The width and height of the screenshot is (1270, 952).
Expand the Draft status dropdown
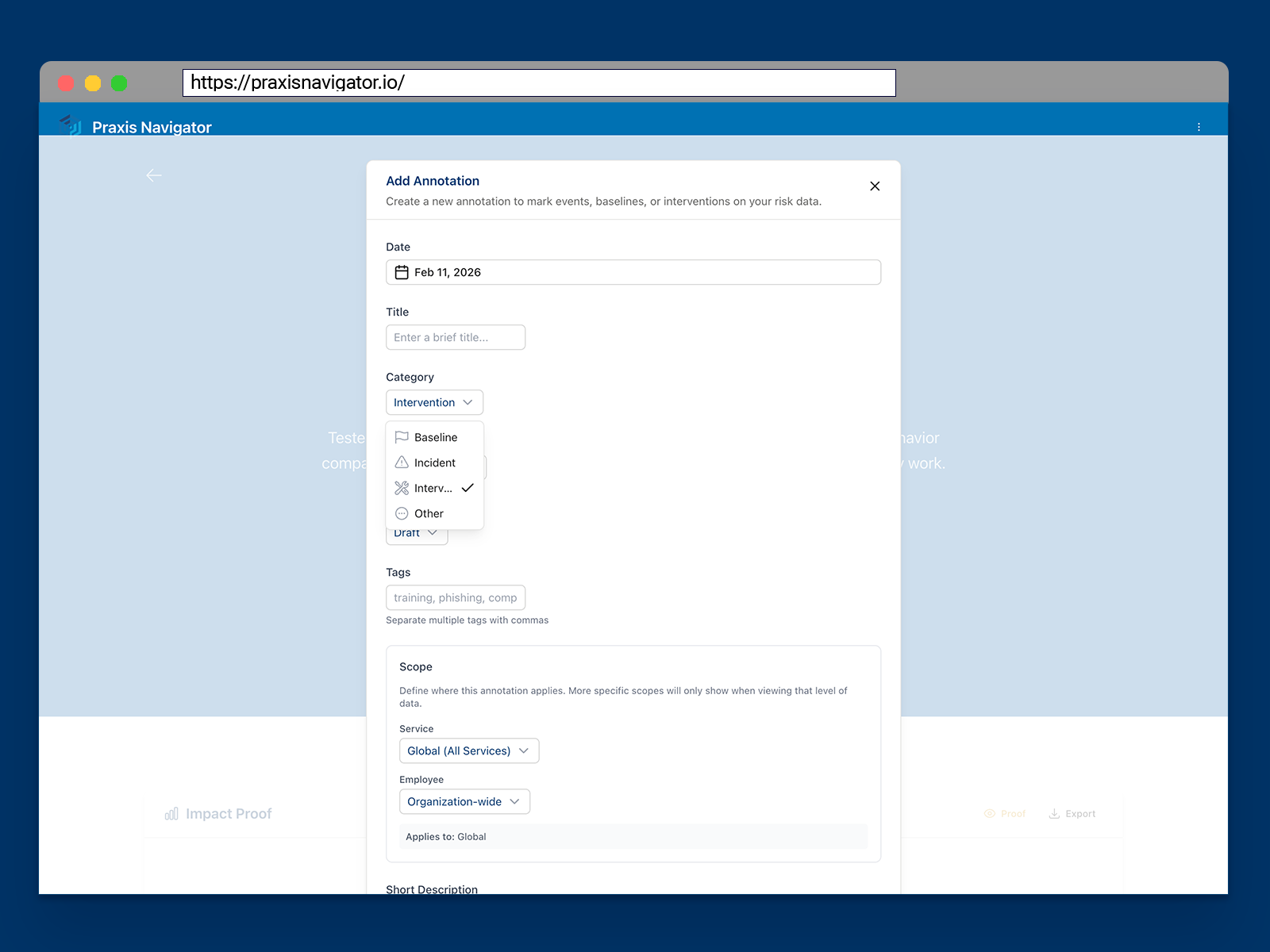(x=417, y=535)
